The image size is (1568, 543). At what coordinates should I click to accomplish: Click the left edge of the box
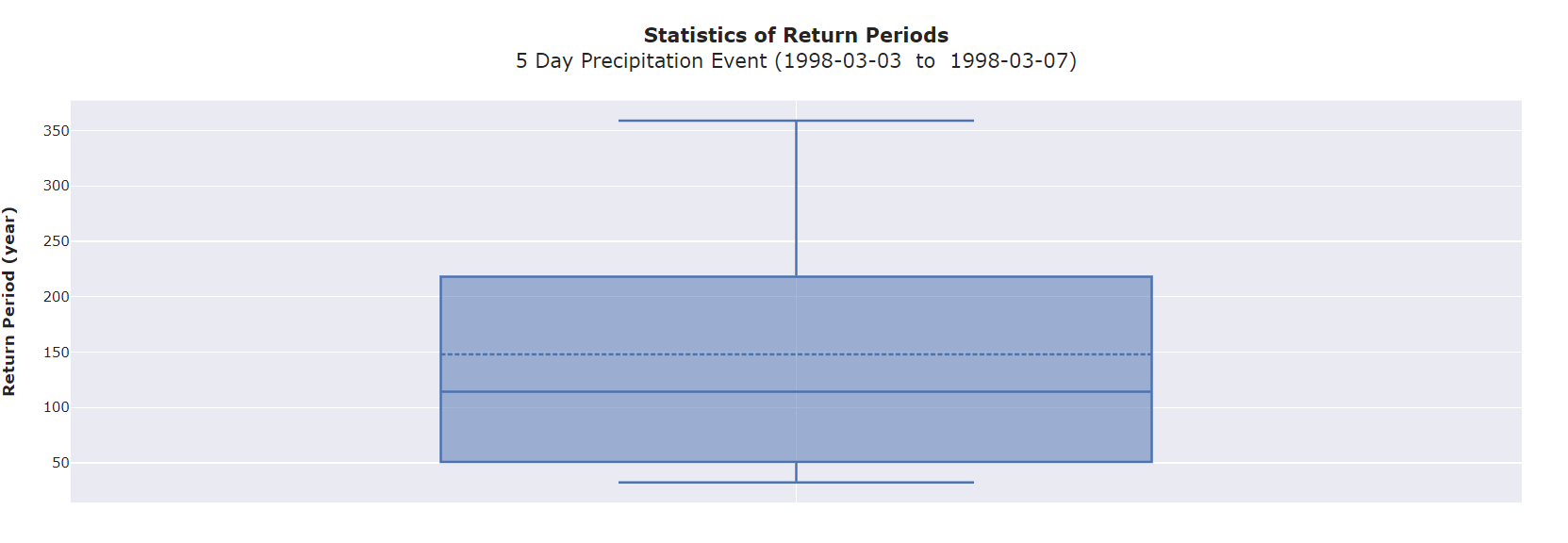tap(440, 369)
